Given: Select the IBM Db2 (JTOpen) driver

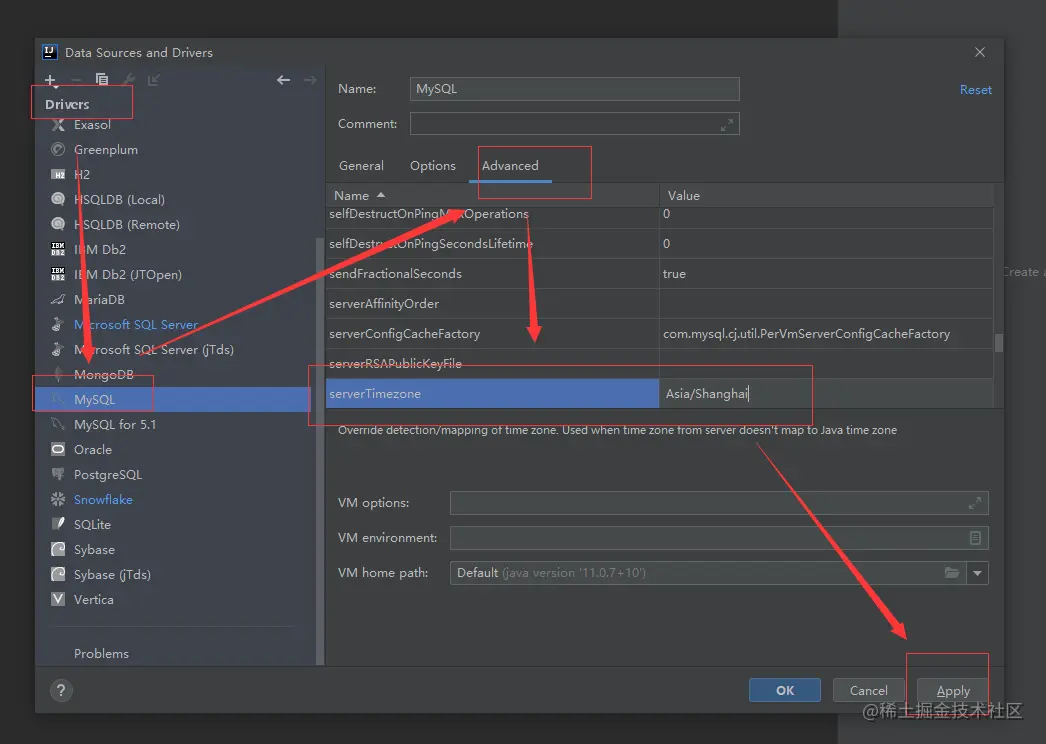Looking at the screenshot, I should [x=127, y=274].
